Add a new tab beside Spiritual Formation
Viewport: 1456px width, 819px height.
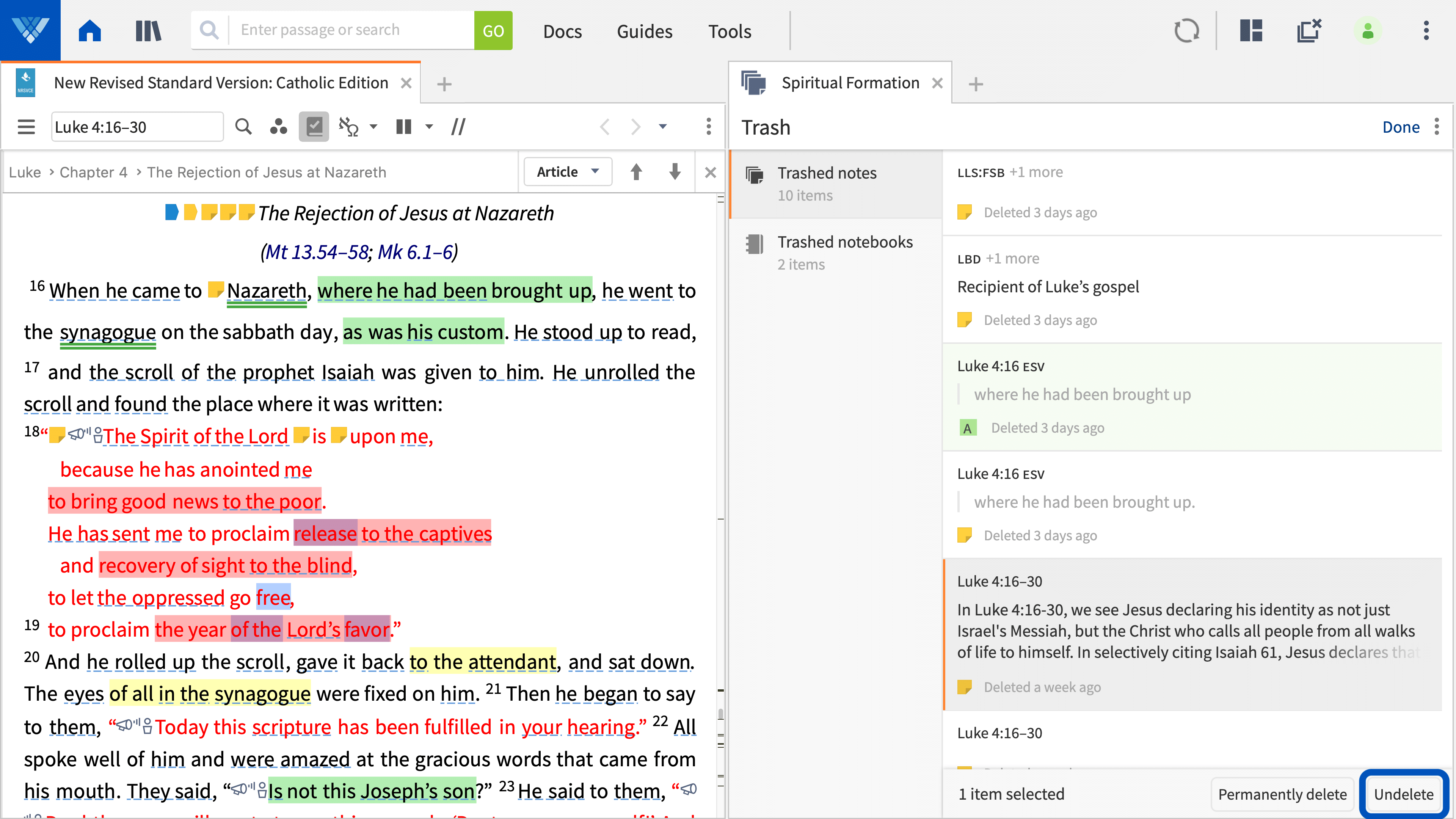click(976, 84)
